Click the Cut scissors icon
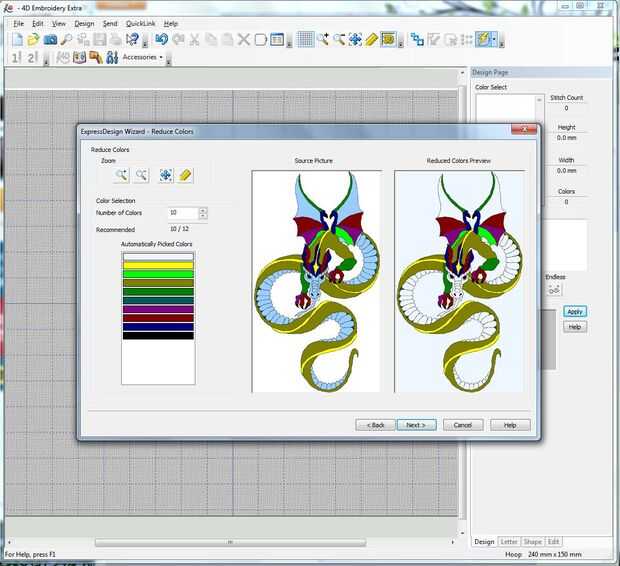The width and height of the screenshot is (620, 566). click(x=194, y=39)
